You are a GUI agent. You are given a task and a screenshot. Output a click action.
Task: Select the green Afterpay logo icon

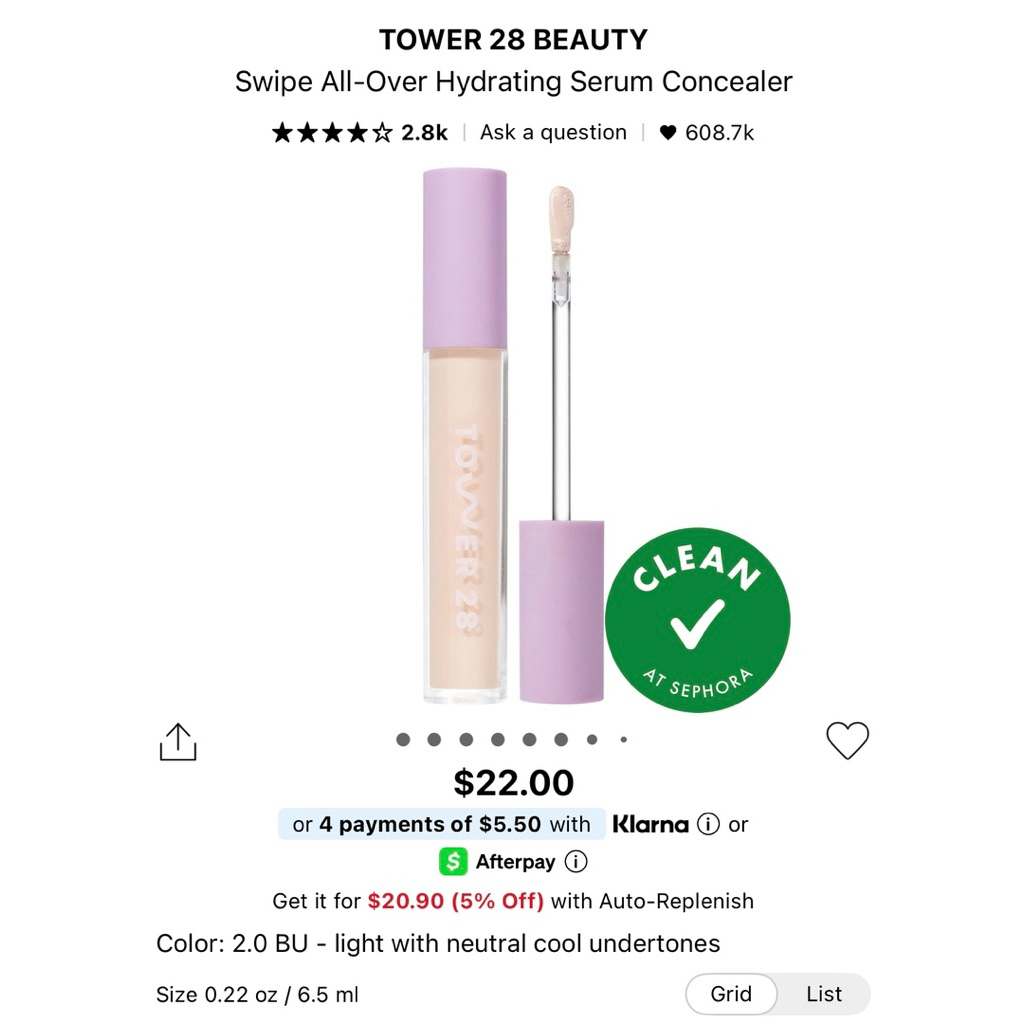pyautogui.click(x=452, y=861)
